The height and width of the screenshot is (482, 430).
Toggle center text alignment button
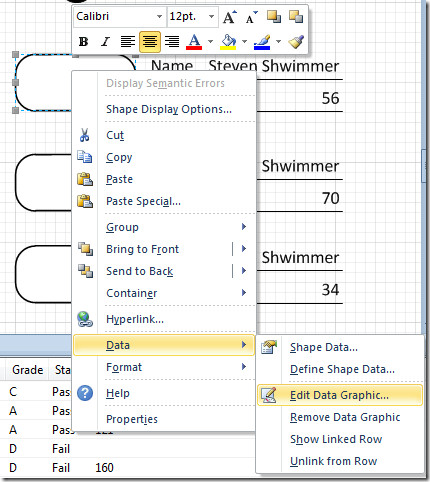point(150,42)
